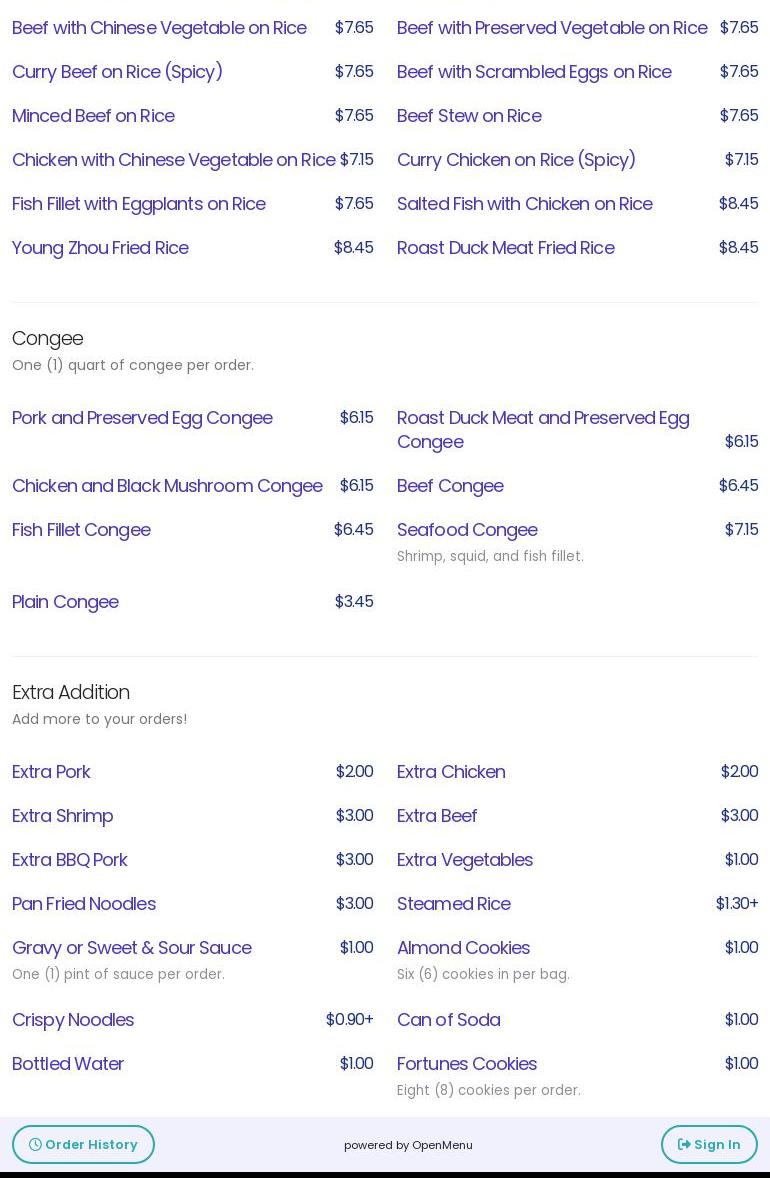Choose Seafood Congee item

click(467, 529)
